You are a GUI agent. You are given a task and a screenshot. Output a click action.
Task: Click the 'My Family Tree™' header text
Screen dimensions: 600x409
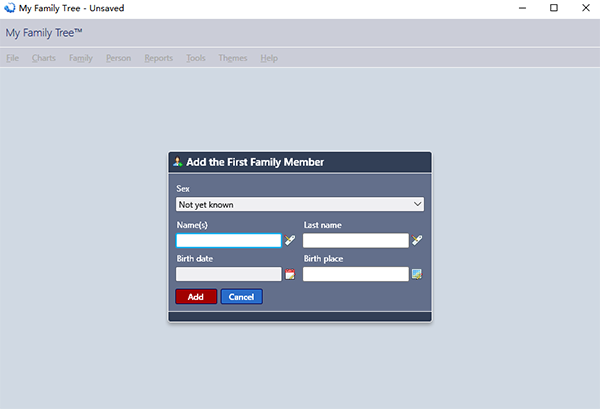coord(44,33)
